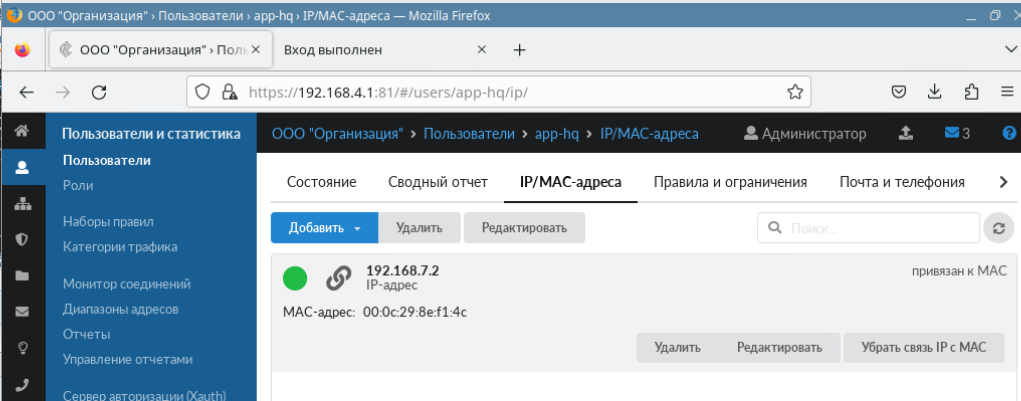Click Удалить in the 192.168.7.2 entry
1021x401 pixels.
pyautogui.click(x=678, y=348)
